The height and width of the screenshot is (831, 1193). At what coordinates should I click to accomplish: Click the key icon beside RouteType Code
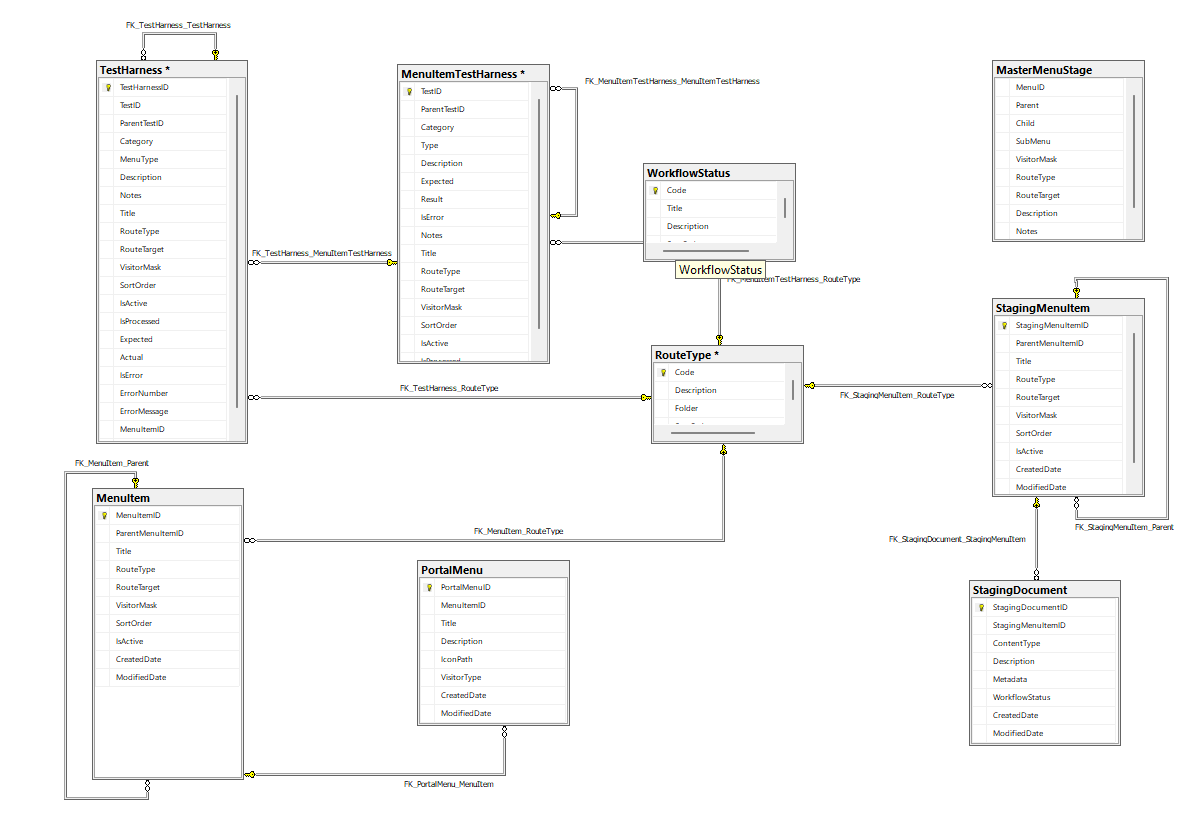[663, 373]
